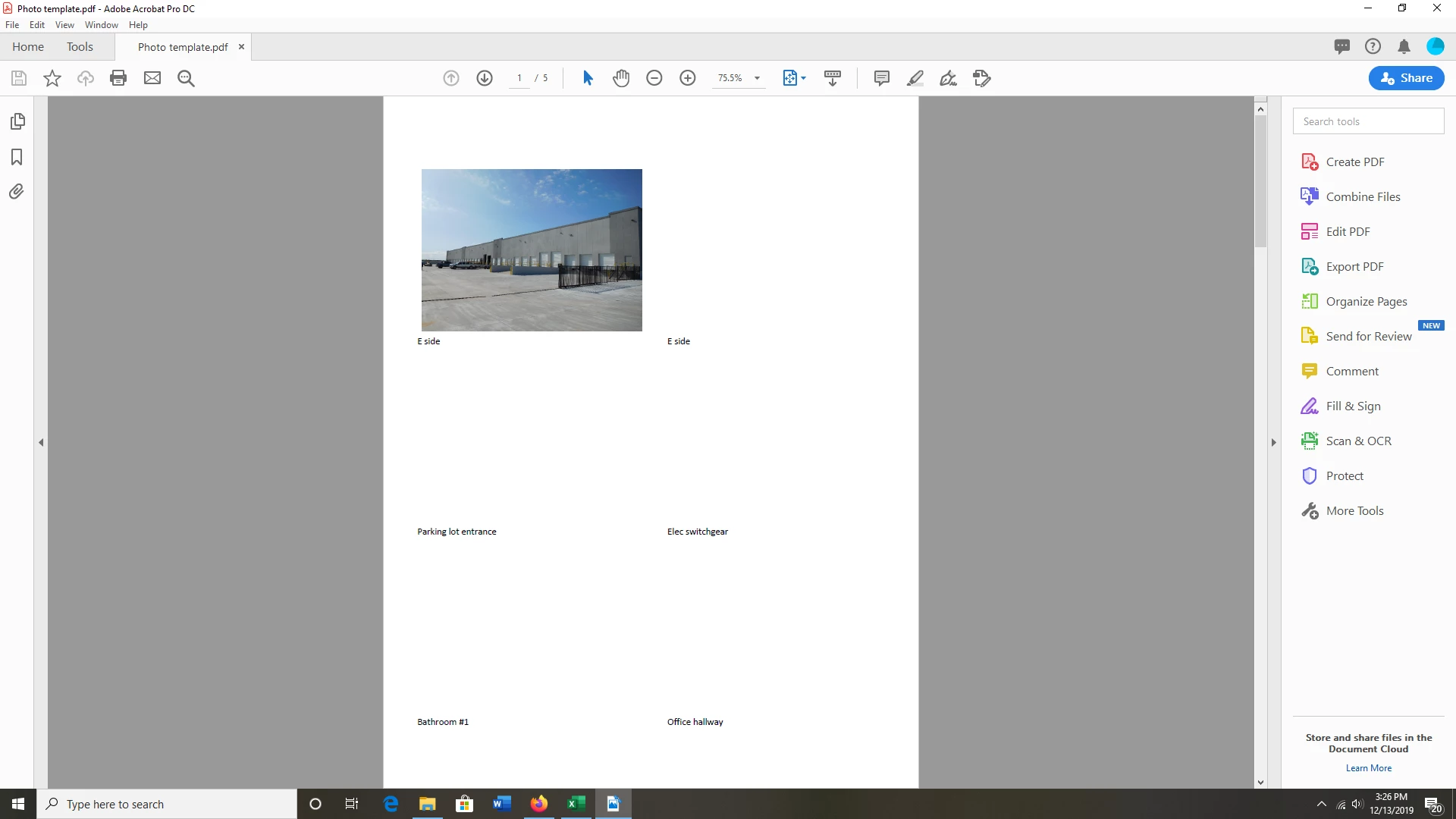Screen dimensions: 1456x819
Task: Click the Zoom out minus icon
Action: point(654,78)
